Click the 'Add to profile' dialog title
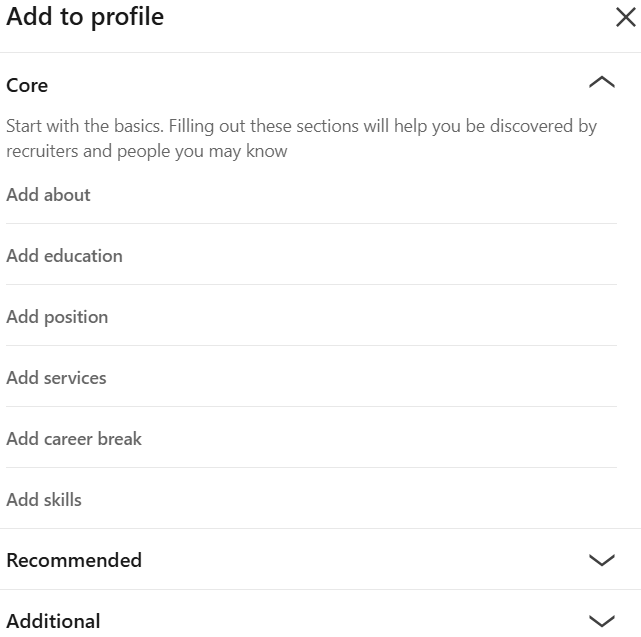Image resolution: width=641 pixels, height=637 pixels. 85,17
